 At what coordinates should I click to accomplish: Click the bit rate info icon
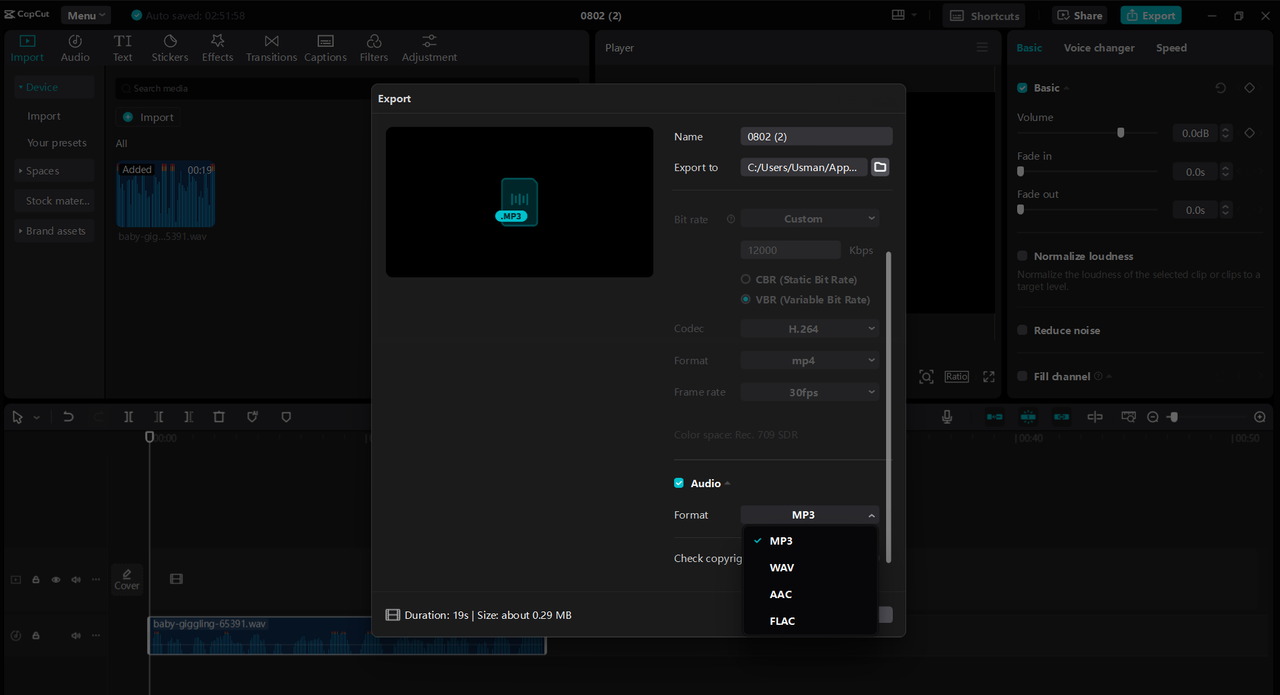coord(730,219)
